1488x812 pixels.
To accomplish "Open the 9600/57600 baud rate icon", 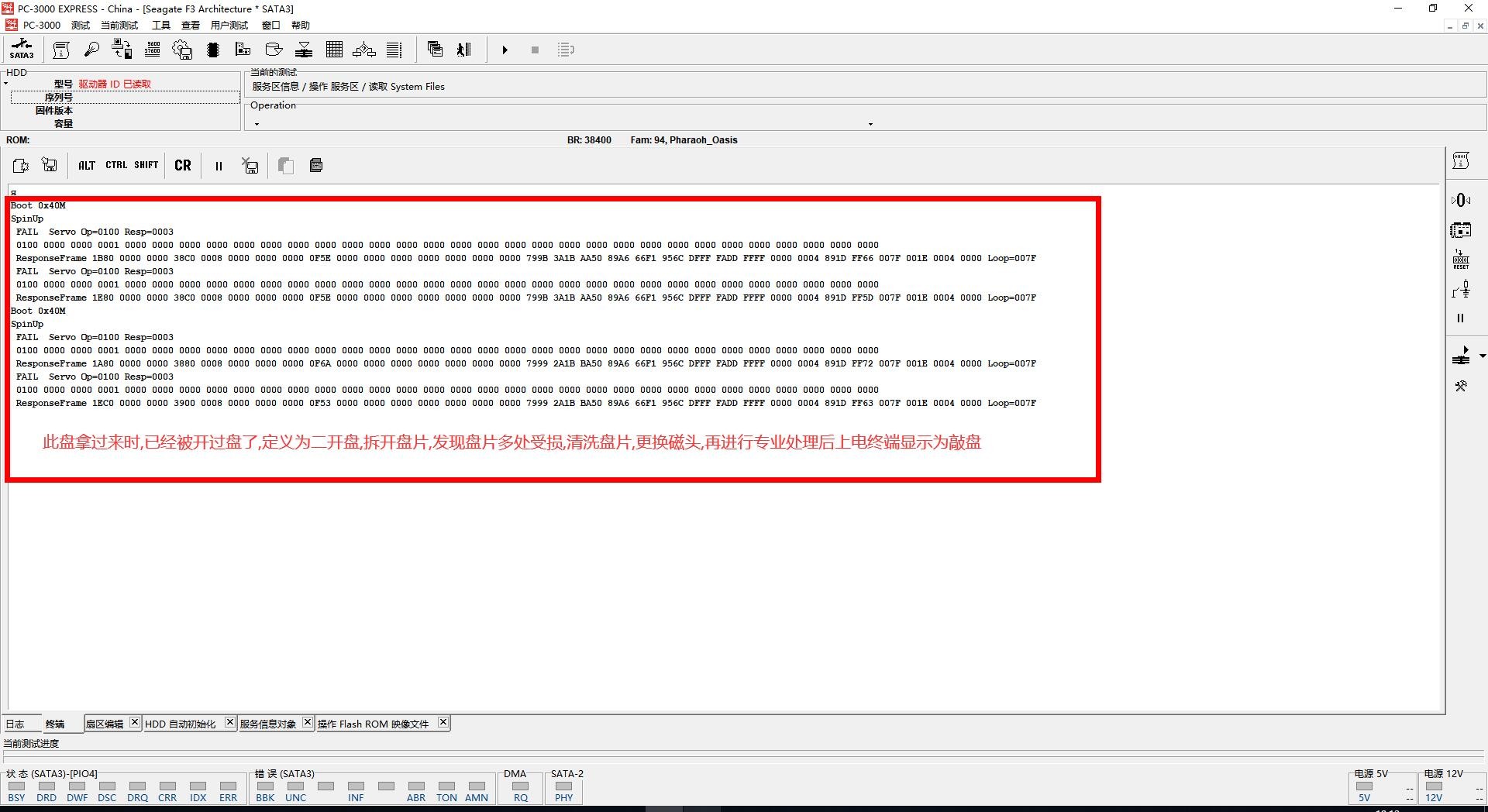I will 153,50.
